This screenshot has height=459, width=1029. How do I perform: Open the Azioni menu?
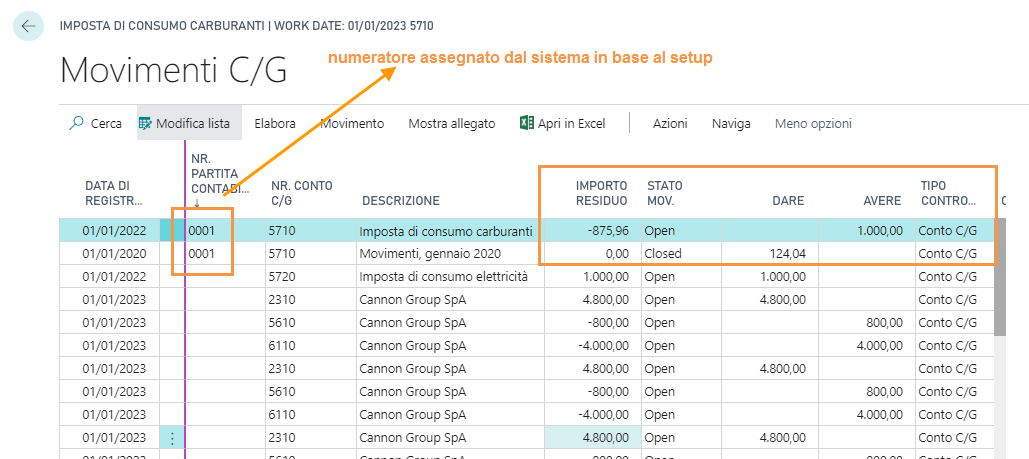point(670,124)
